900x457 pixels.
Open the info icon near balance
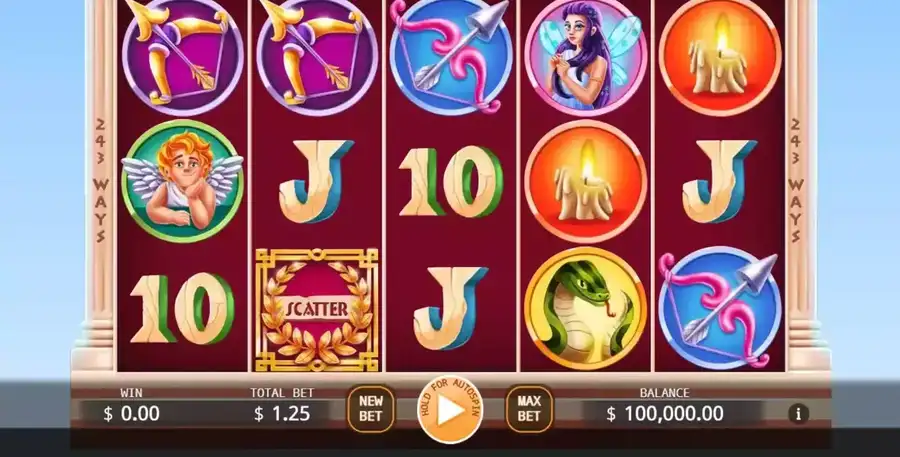(x=798, y=413)
